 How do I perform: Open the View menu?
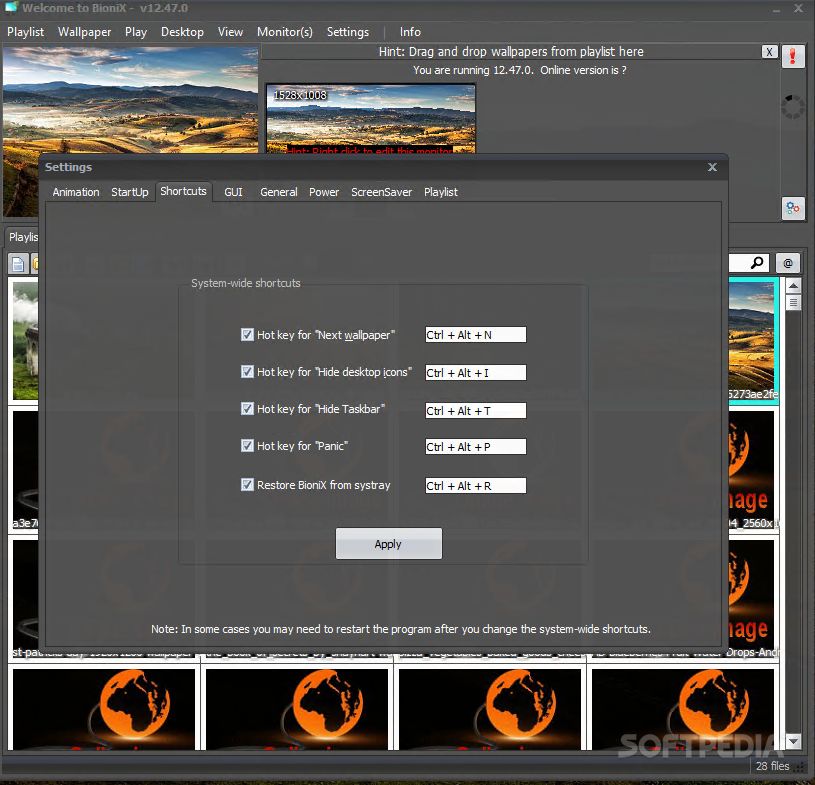point(230,32)
